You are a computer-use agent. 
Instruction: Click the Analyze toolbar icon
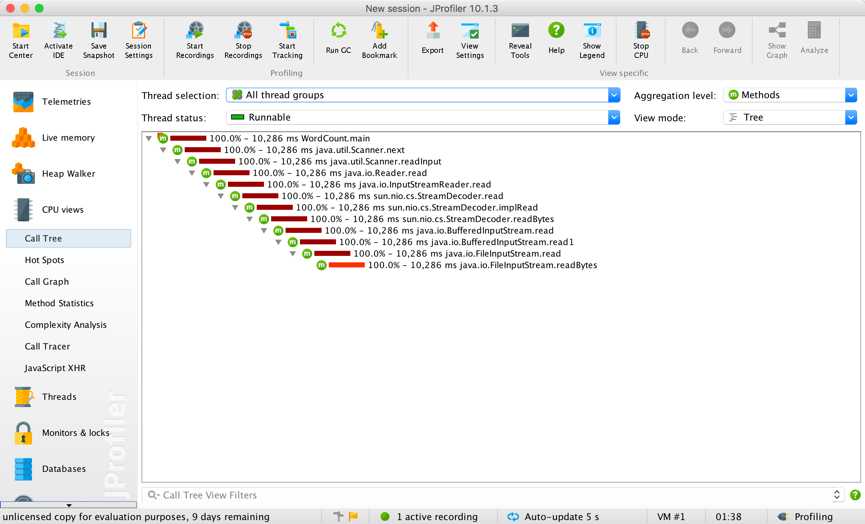pyautogui.click(x=814, y=38)
